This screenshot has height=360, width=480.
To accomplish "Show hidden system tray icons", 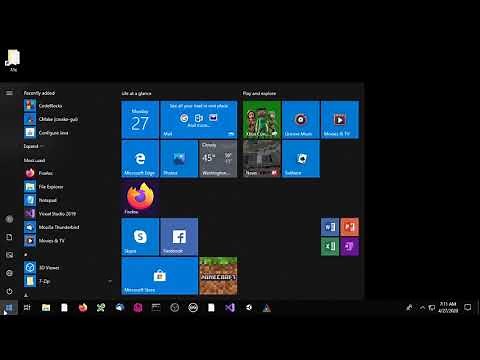I will pyautogui.click(x=422, y=308).
